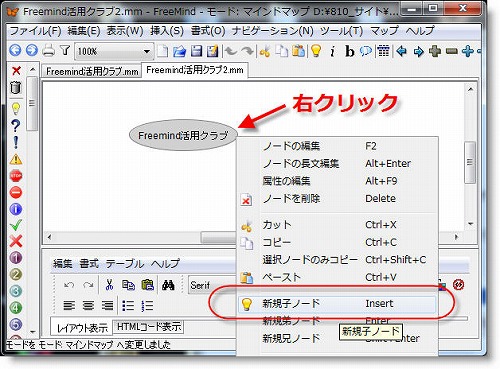Create a new map with blank page icon

tap(163, 51)
